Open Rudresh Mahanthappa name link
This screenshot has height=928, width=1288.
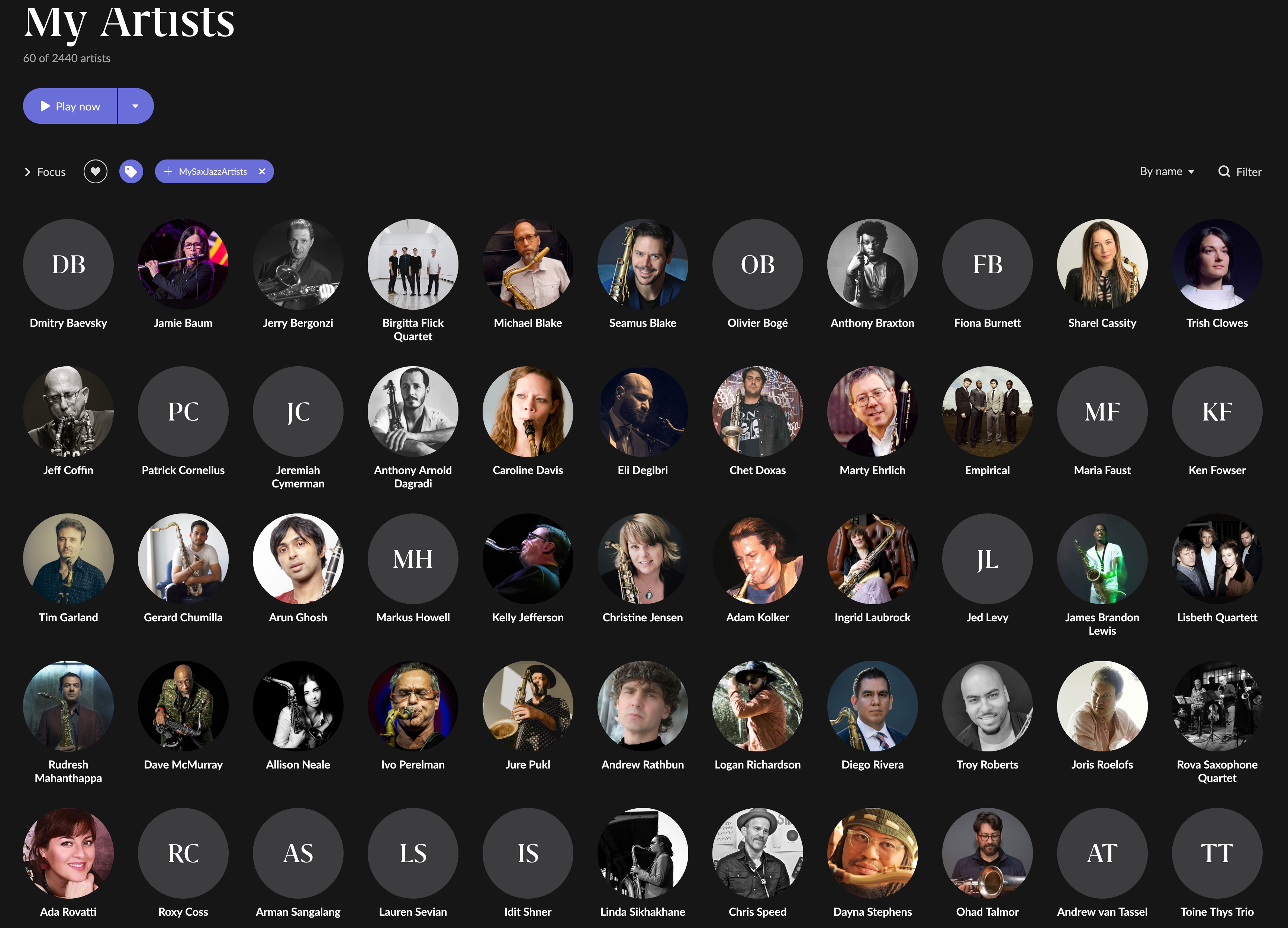click(68, 771)
